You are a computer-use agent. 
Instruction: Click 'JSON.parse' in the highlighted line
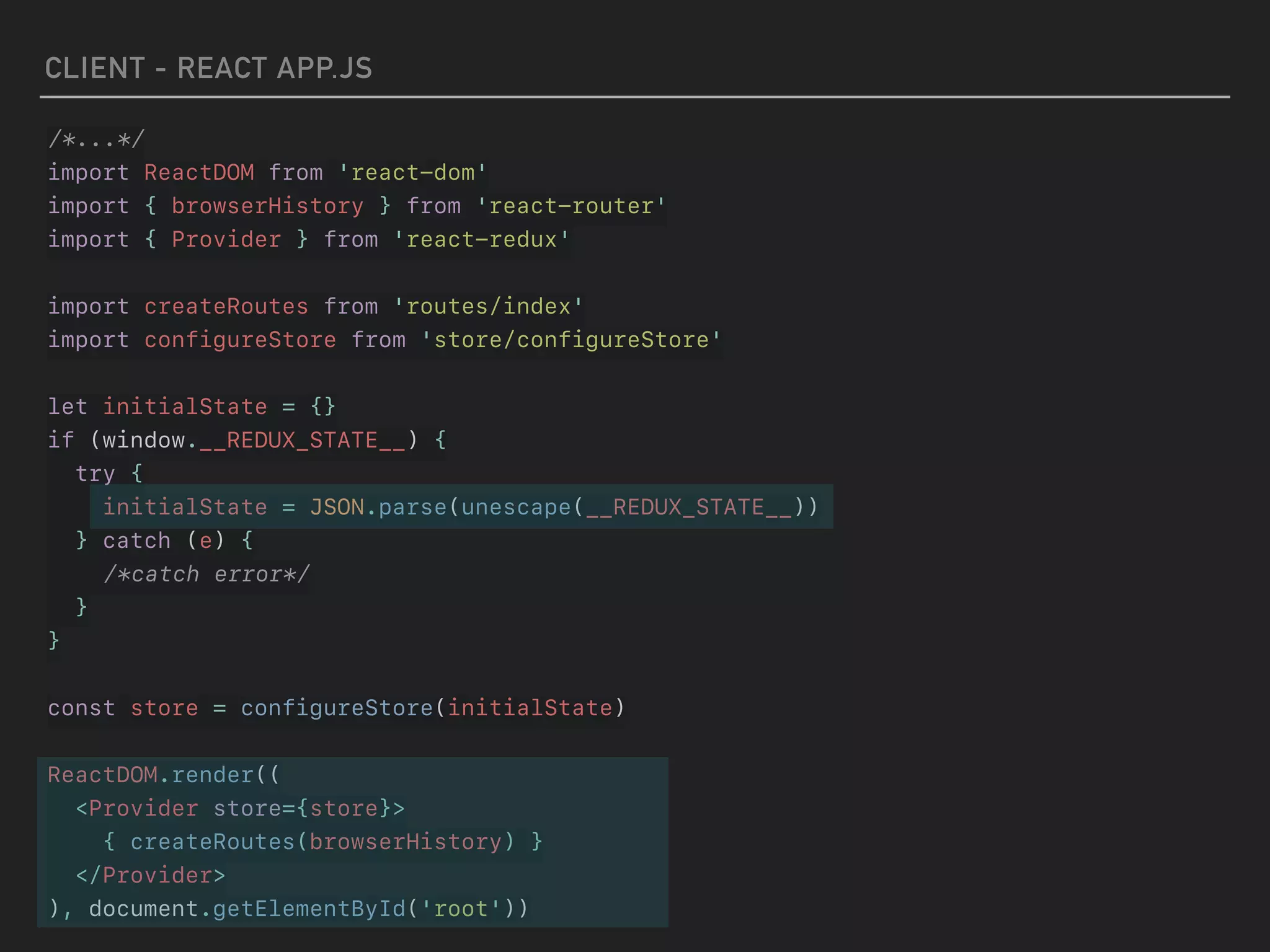(378, 507)
